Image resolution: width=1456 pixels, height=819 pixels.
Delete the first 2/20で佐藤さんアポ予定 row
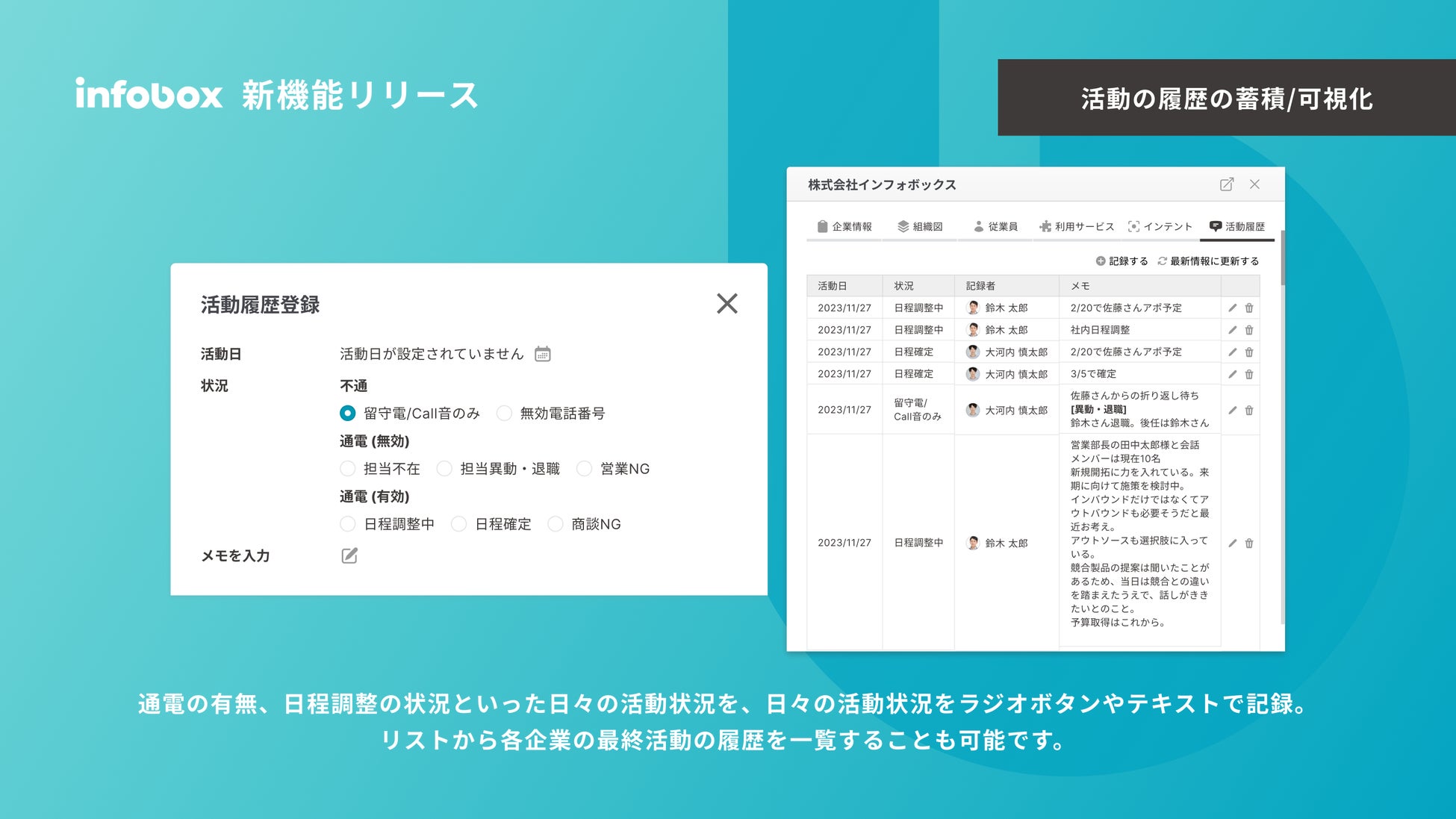pyautogui.click(x=1249, y=308)
